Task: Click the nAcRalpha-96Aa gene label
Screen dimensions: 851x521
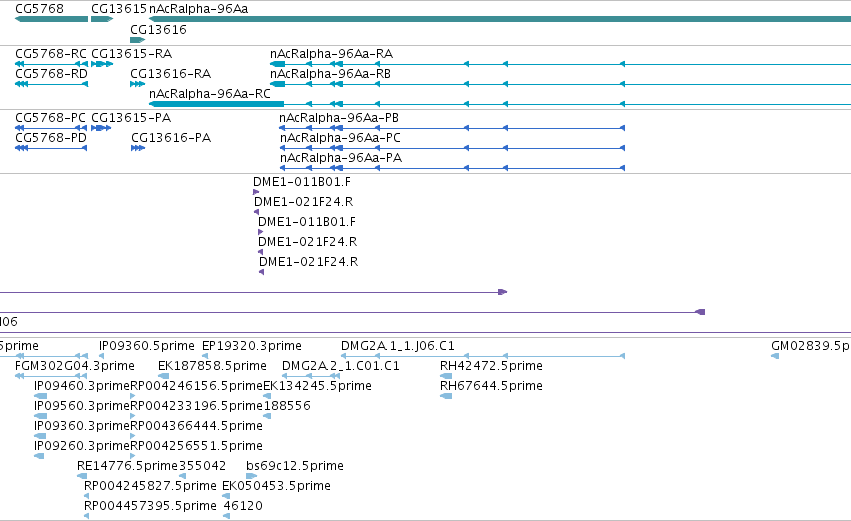Action: tap(199, 9)
